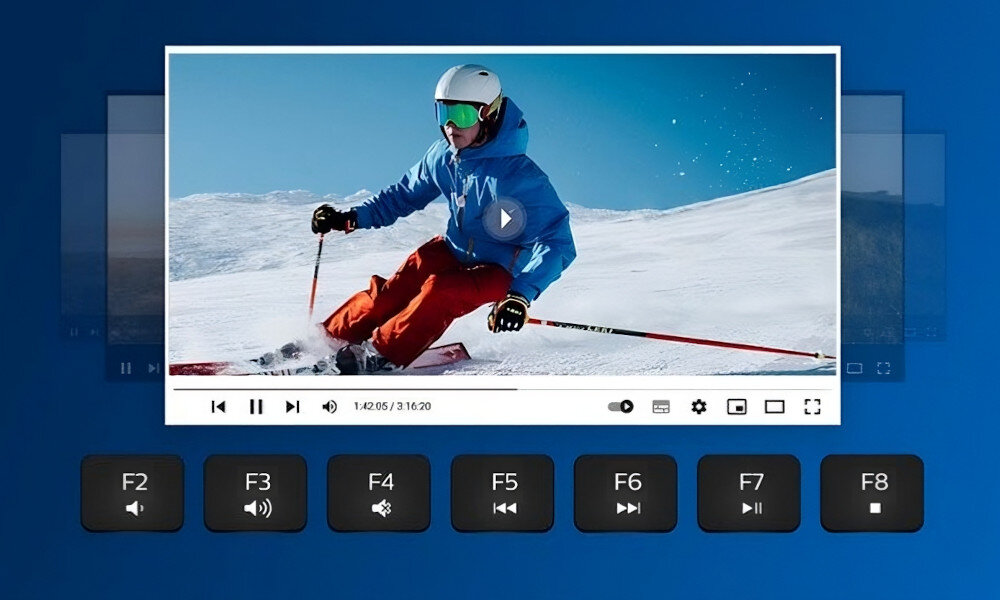Image resolution: width=1000 pixels, height=600 pixels.
Task: Enter fullscreen from the player bar
Action: [x=812, y=407]
